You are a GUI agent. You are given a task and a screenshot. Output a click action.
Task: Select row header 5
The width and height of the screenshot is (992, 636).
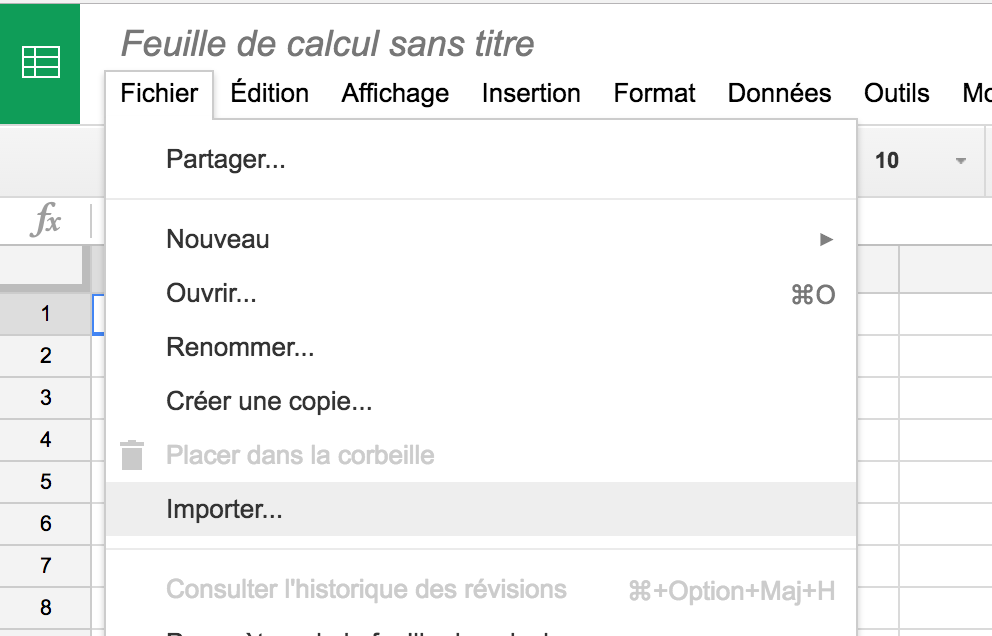(46, 482)
